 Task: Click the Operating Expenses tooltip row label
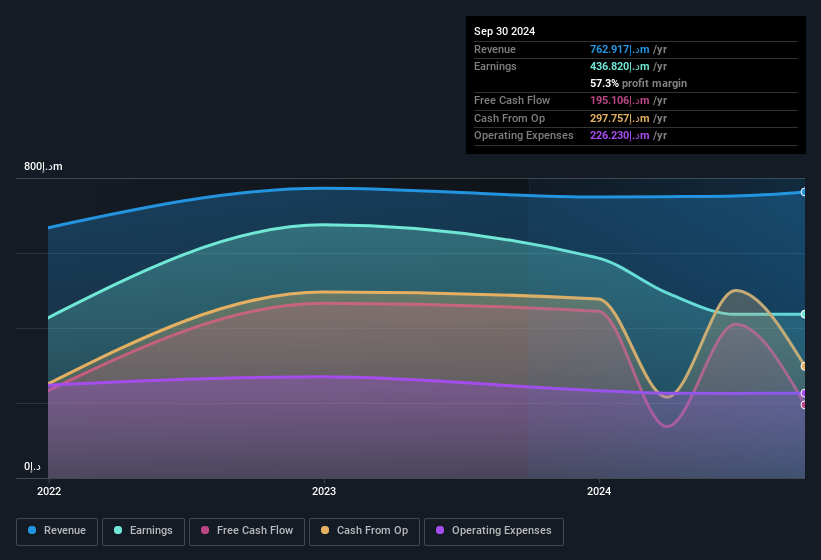pyautogui.click(x=523, y=136)
